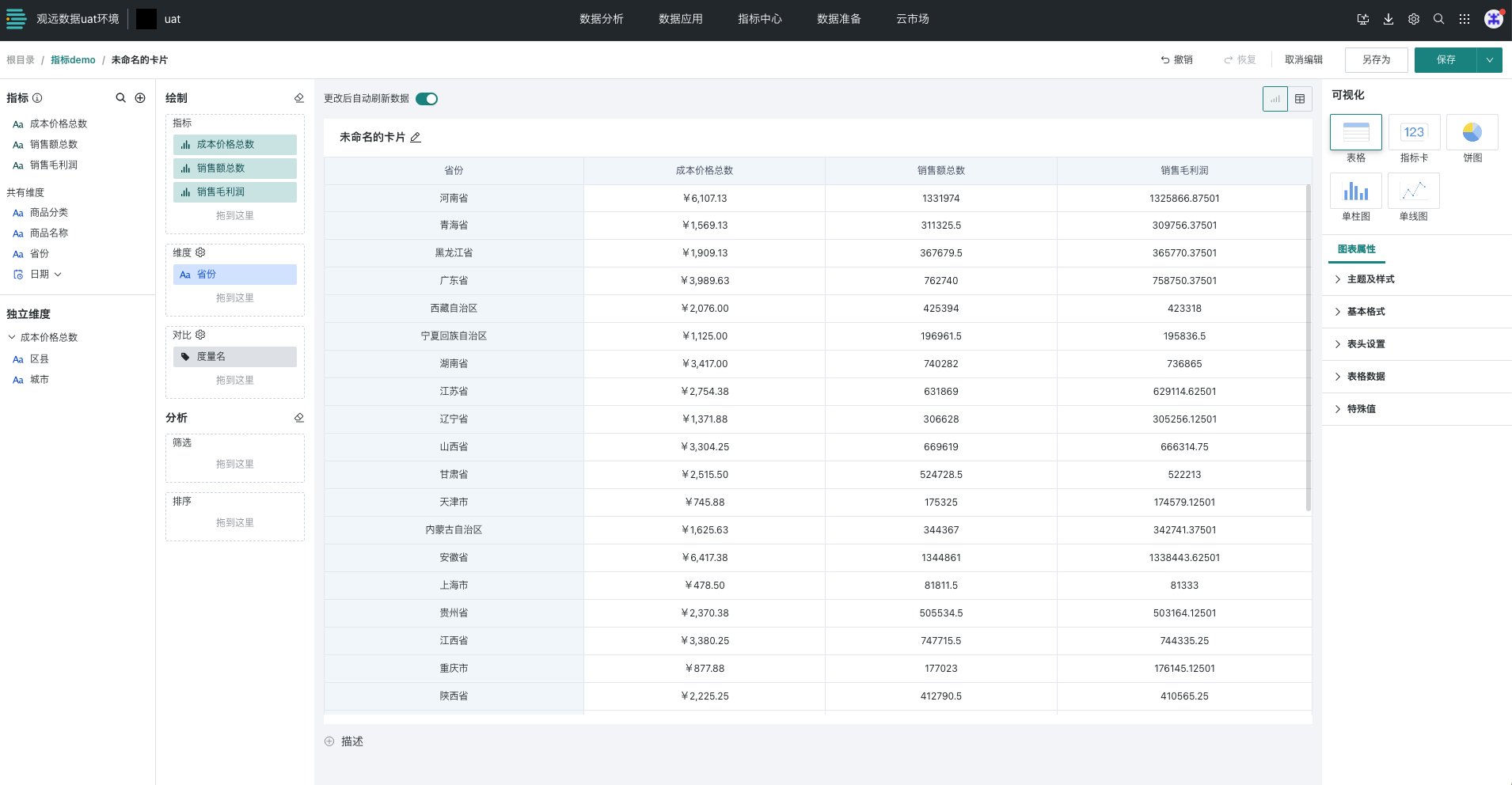Click the pencil icon to rename the card
Viewport: 1512px width, 785px height.
point(416,138)
